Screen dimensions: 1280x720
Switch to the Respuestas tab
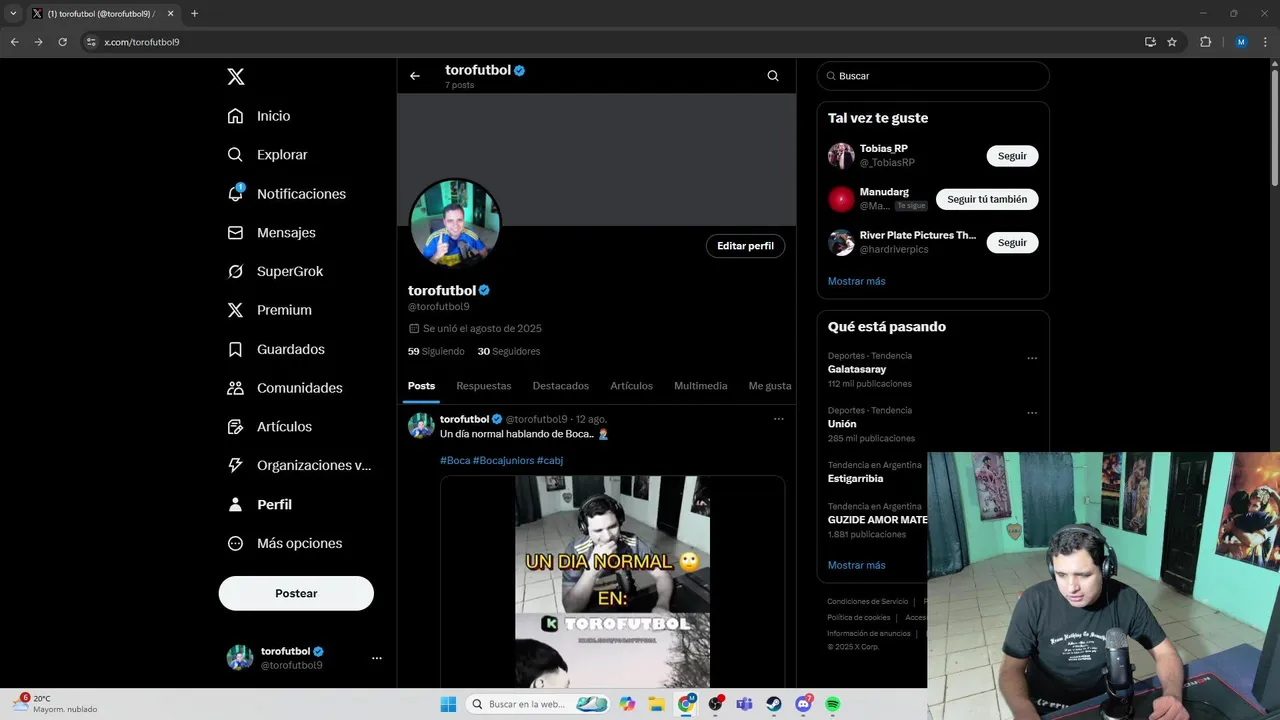[x=484, y=386]
